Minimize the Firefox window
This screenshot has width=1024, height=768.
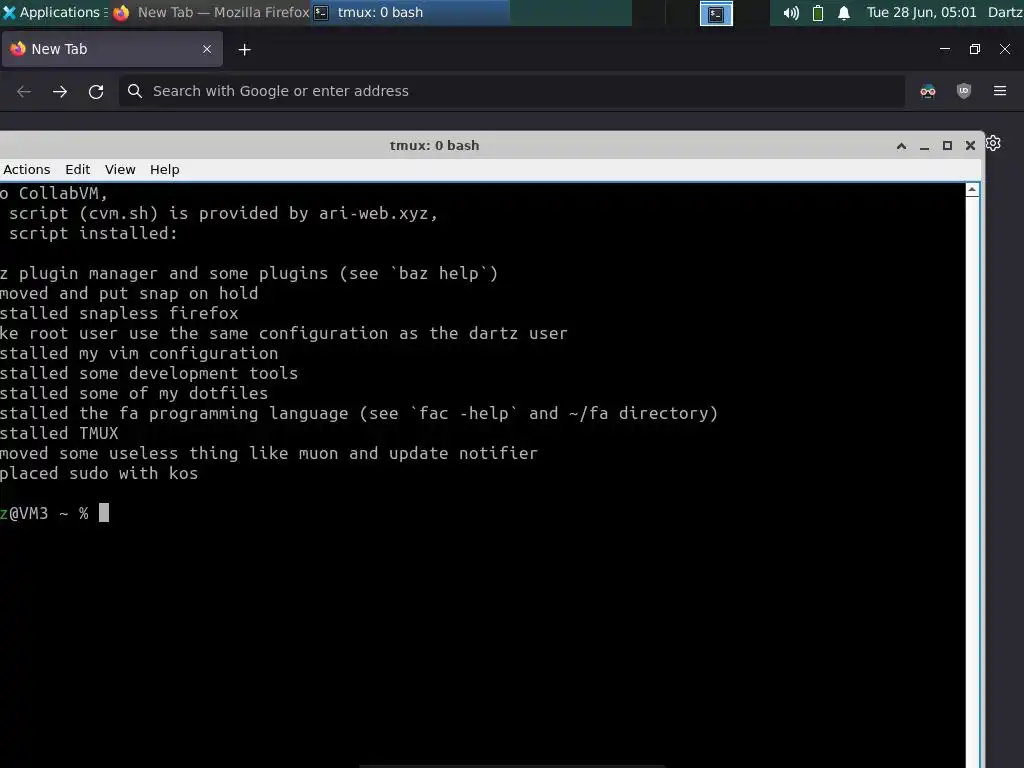pos(944,49)
